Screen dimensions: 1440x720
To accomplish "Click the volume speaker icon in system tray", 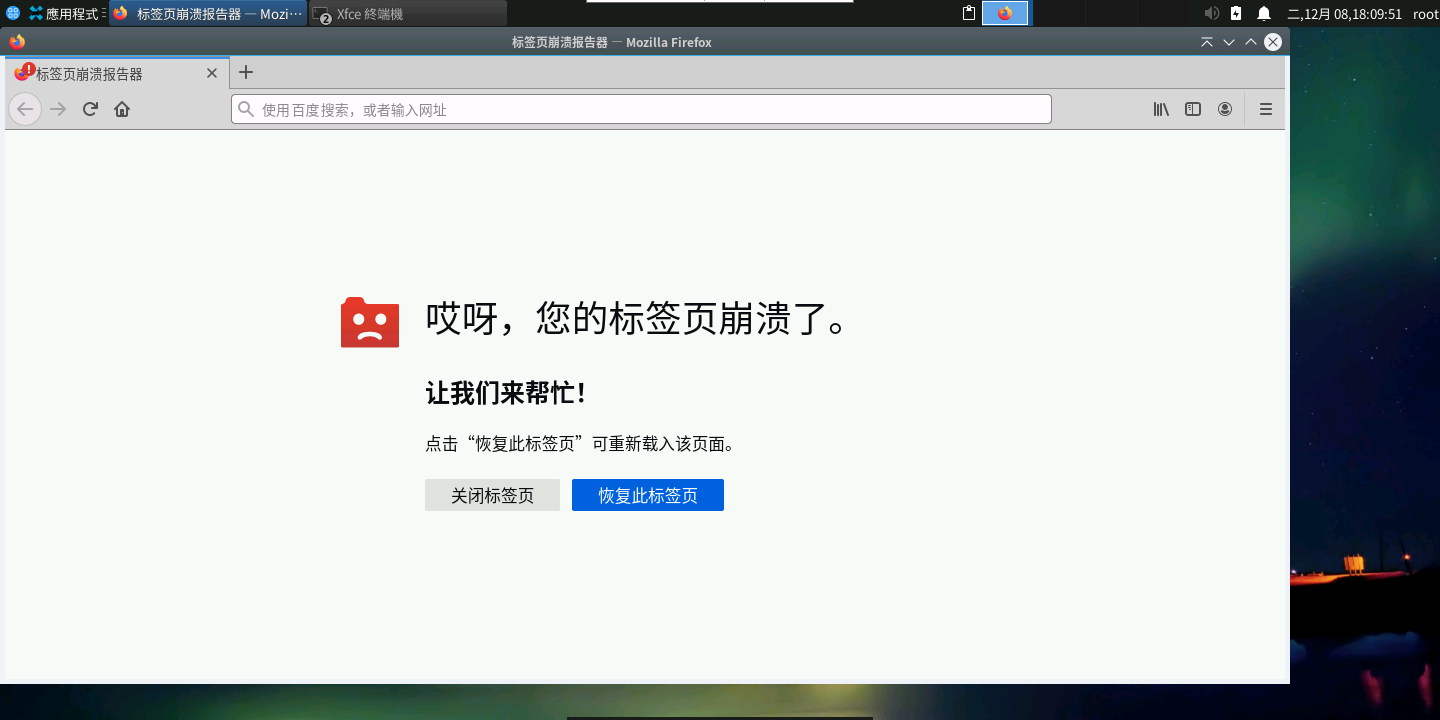I will tap(1210, 13).
